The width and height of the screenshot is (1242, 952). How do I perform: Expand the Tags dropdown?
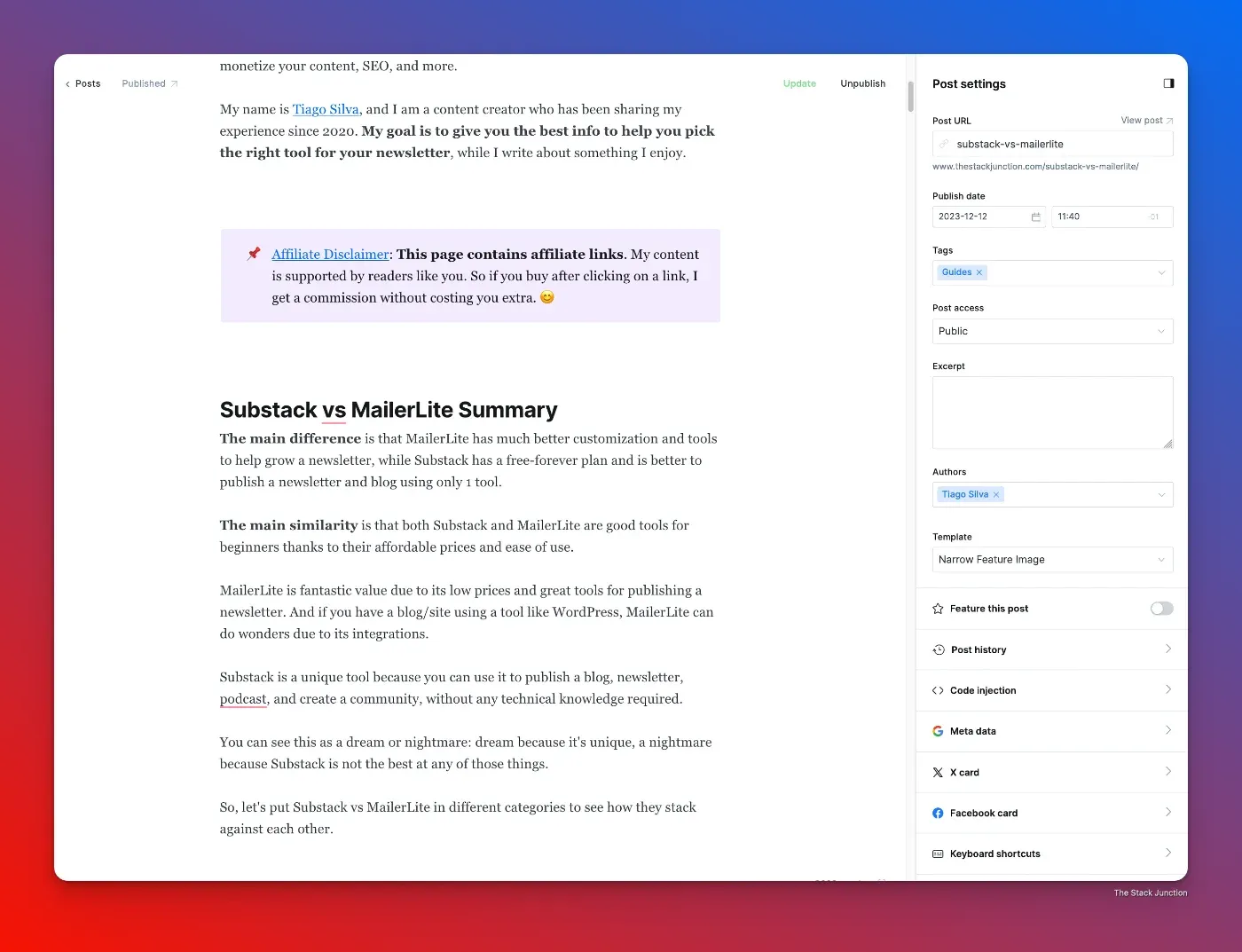pyautogui.click(x=1161, y=272)
